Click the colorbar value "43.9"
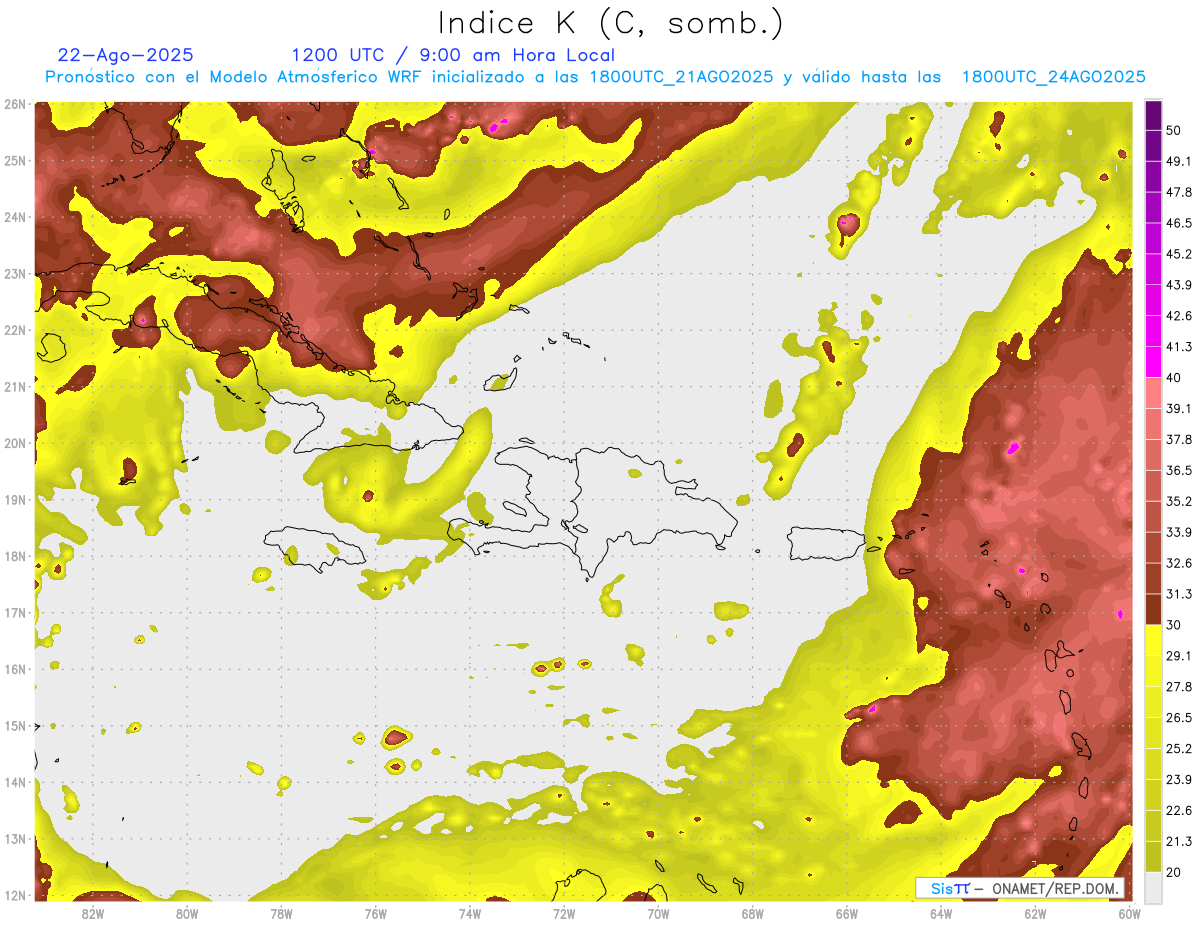The width and height of the screenshot is (1200, 927). [1179, 285]
